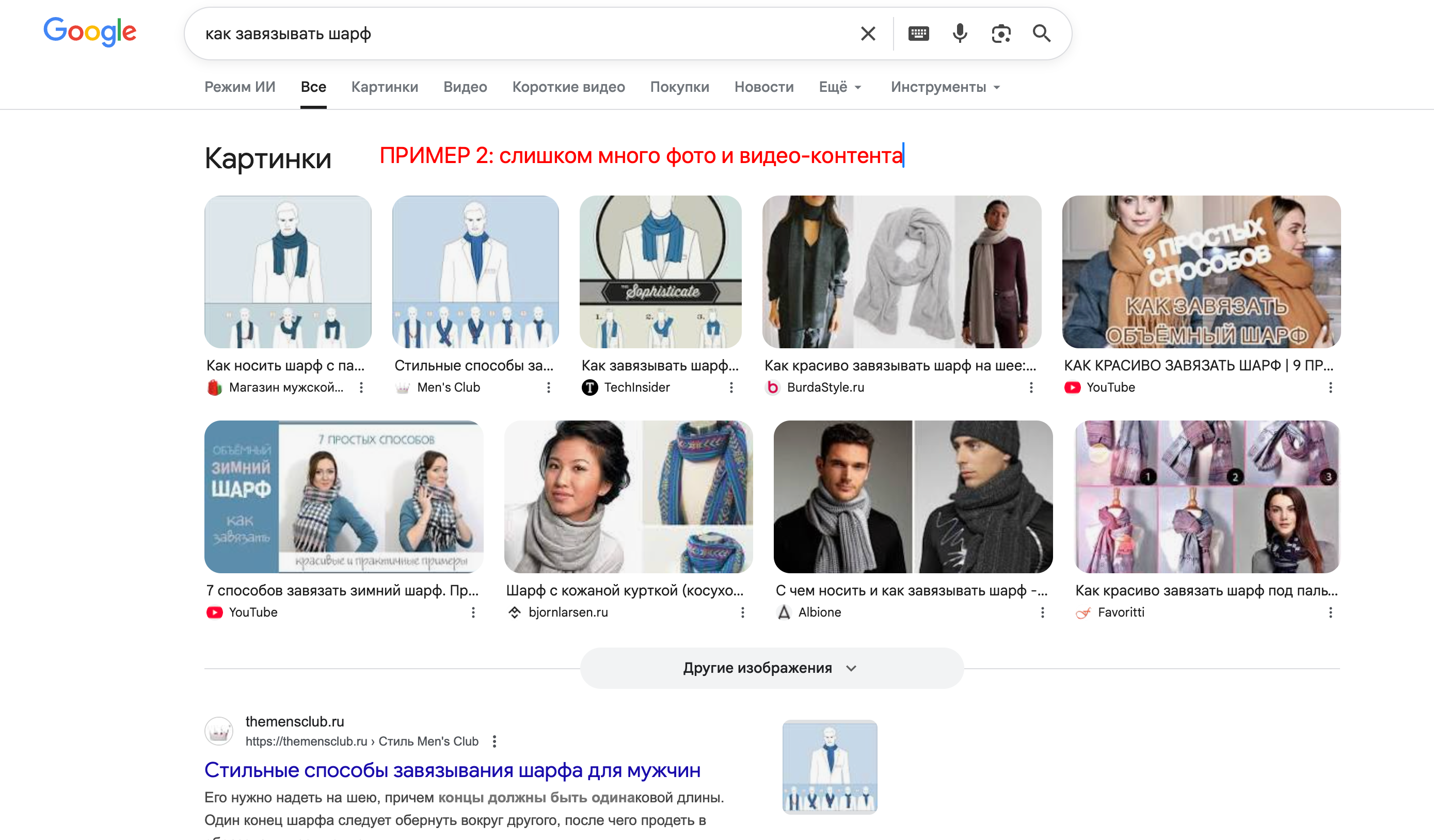The image size is (1434, 840).
Task: Start voice search with microphone icon
Action: pyautogui.click(x=960, y=34)
